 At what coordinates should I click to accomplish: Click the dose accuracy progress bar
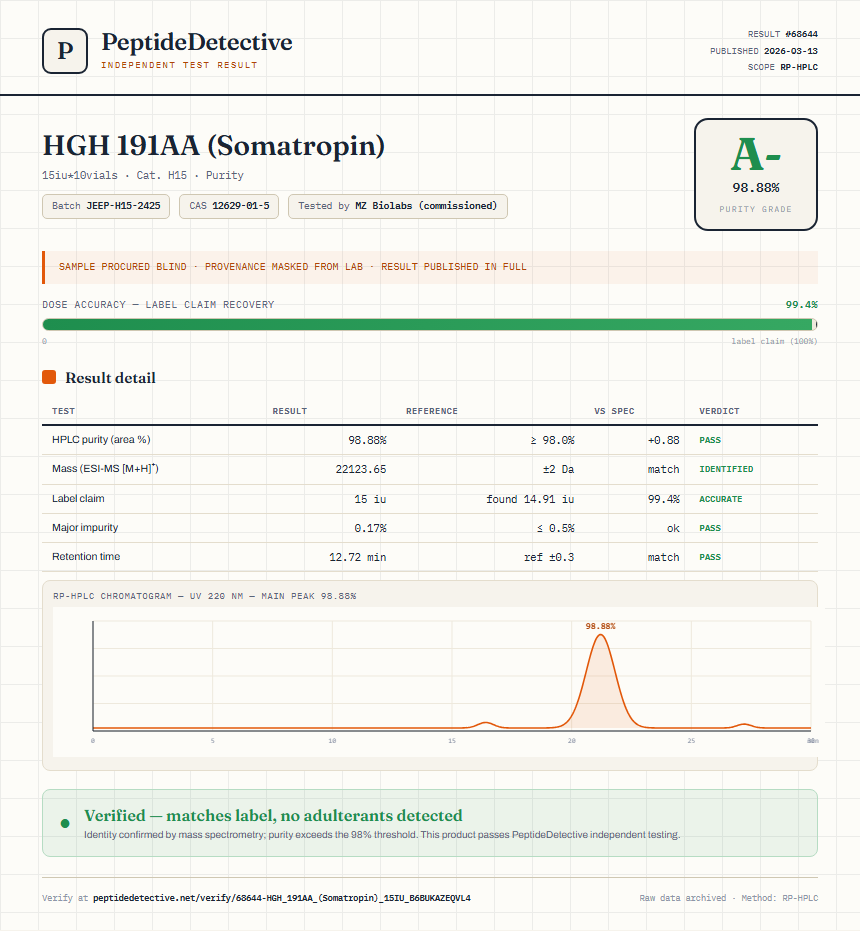point(429,324)
